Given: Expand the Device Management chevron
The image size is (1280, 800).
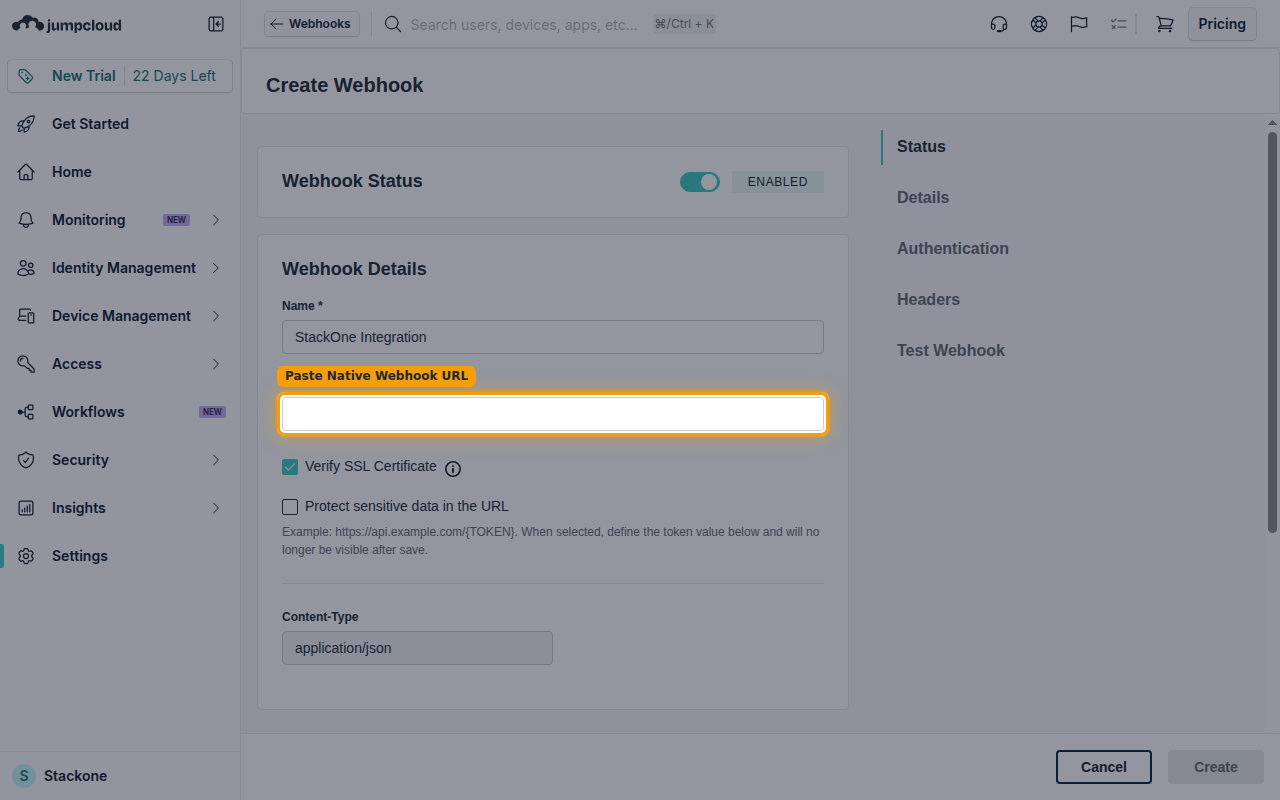Looking at the screenshot, I should click(216, 316).
